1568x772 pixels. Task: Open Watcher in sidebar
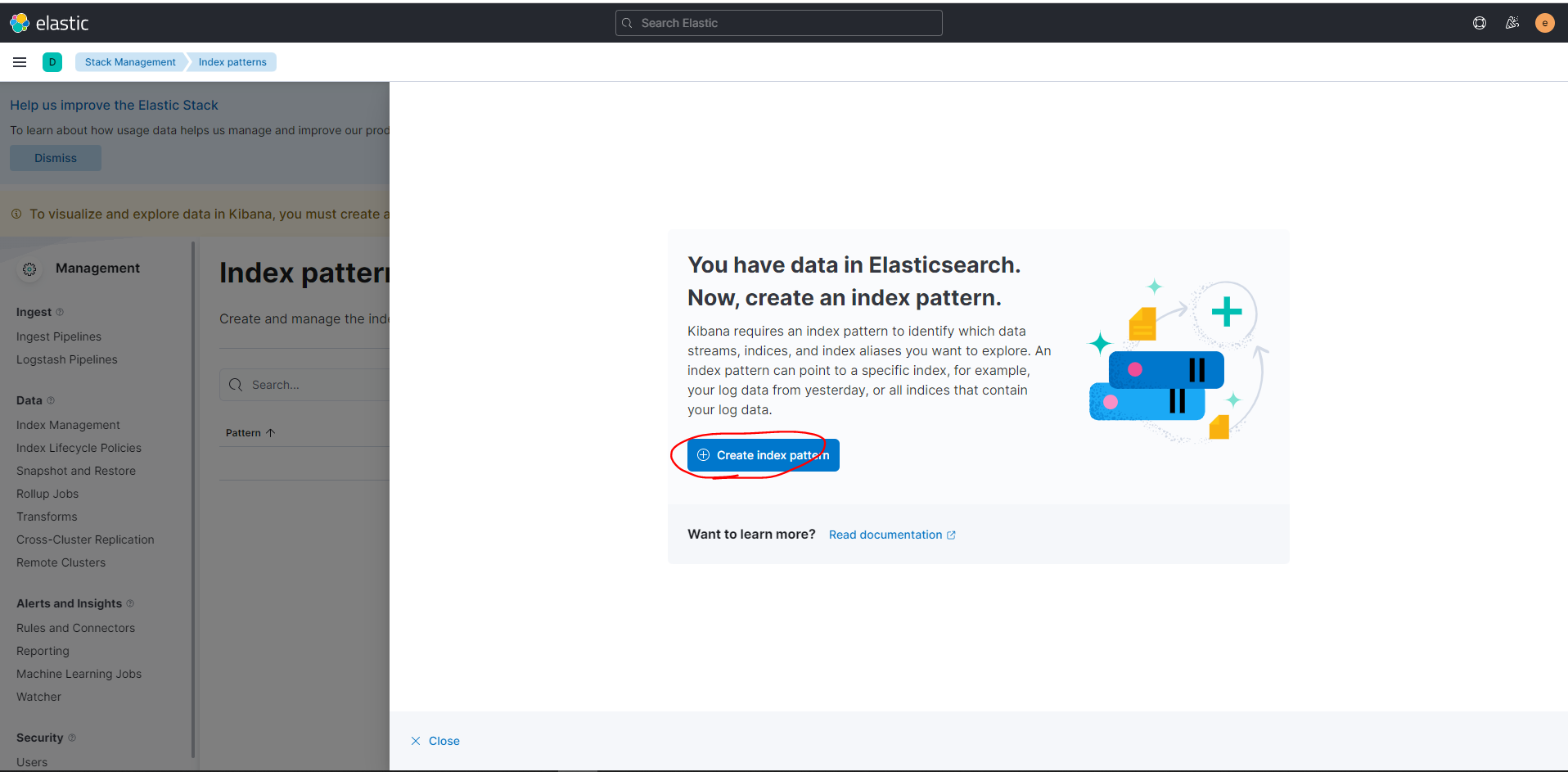click(38, 697)
